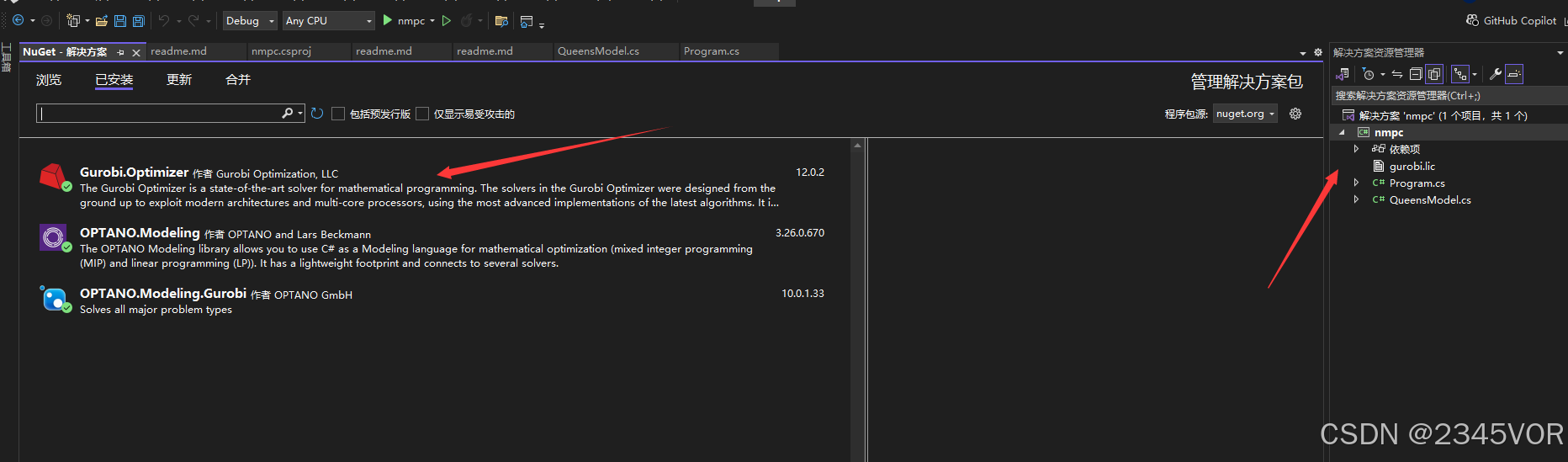Viewport: 1568px width, 462px height.
Task: Click the redo arrow icon
Action: 193,20
